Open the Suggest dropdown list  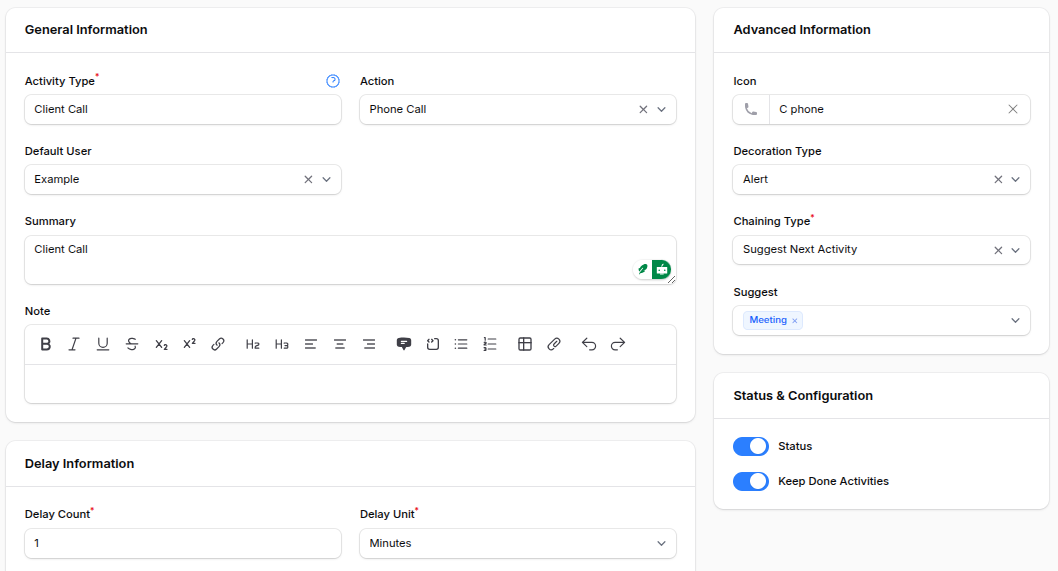click(x=1015, y=320)
